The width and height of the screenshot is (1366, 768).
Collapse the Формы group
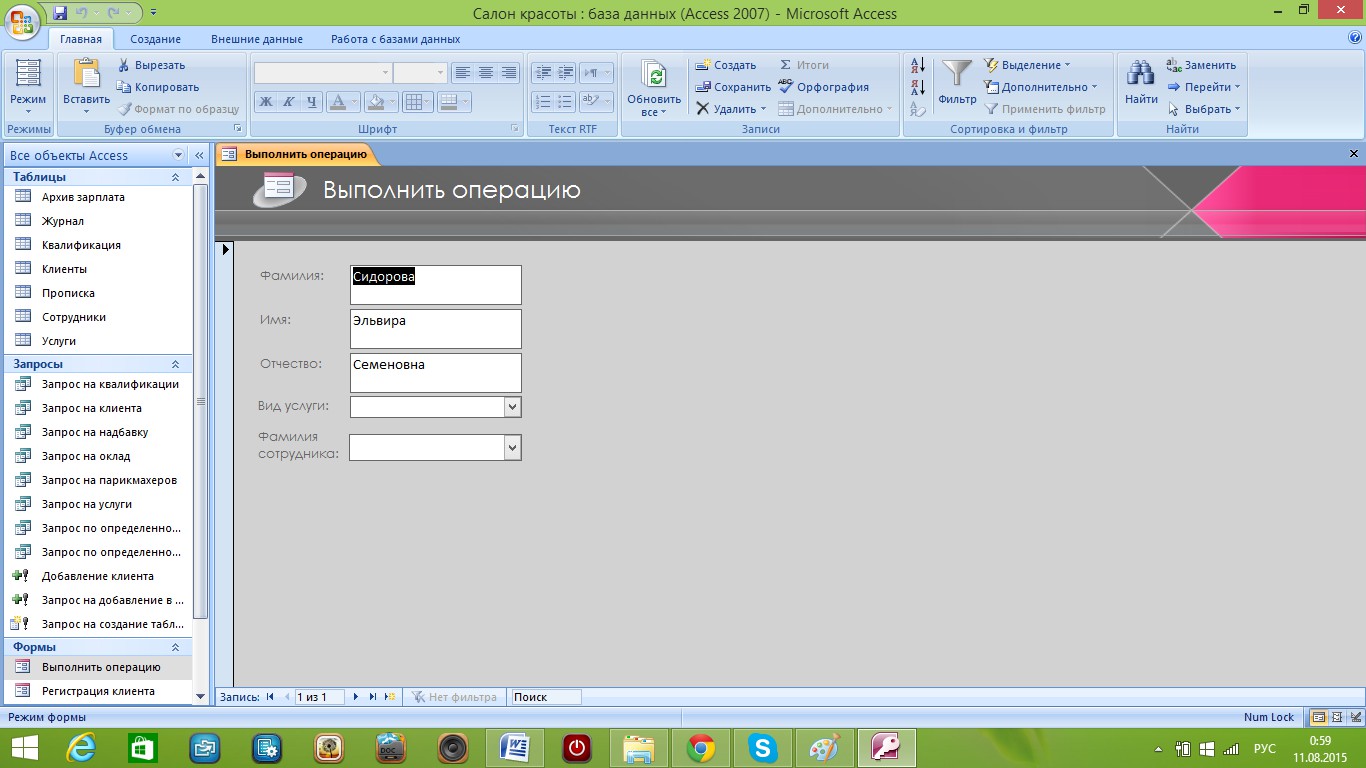tap(175, 648)
